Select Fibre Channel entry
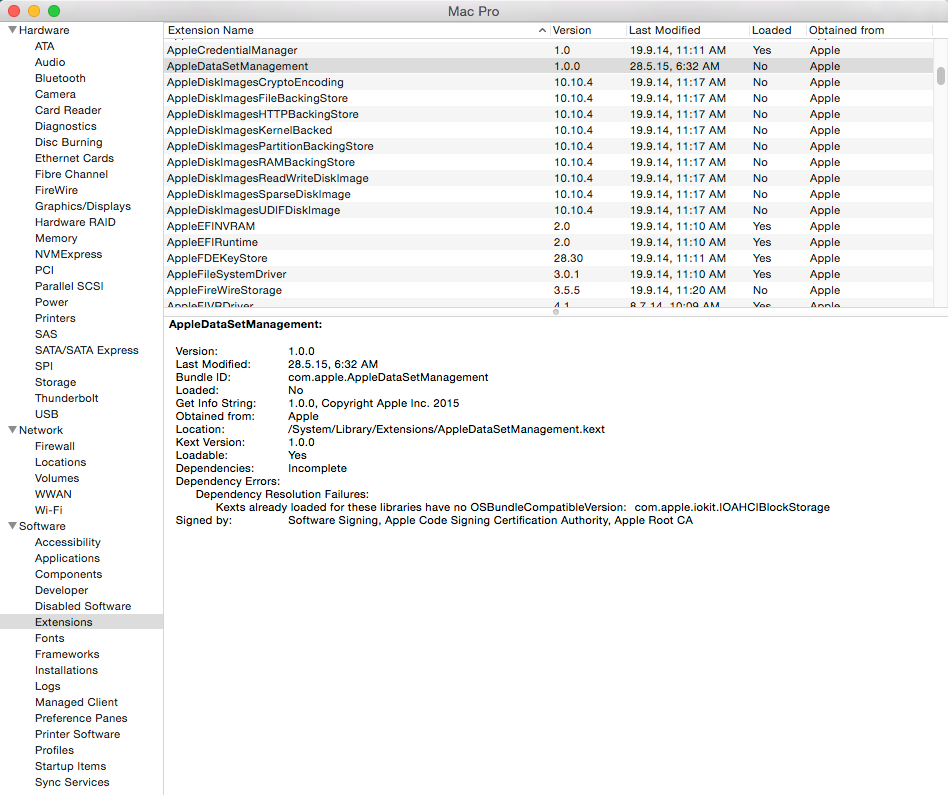 (x=71, y=174)
